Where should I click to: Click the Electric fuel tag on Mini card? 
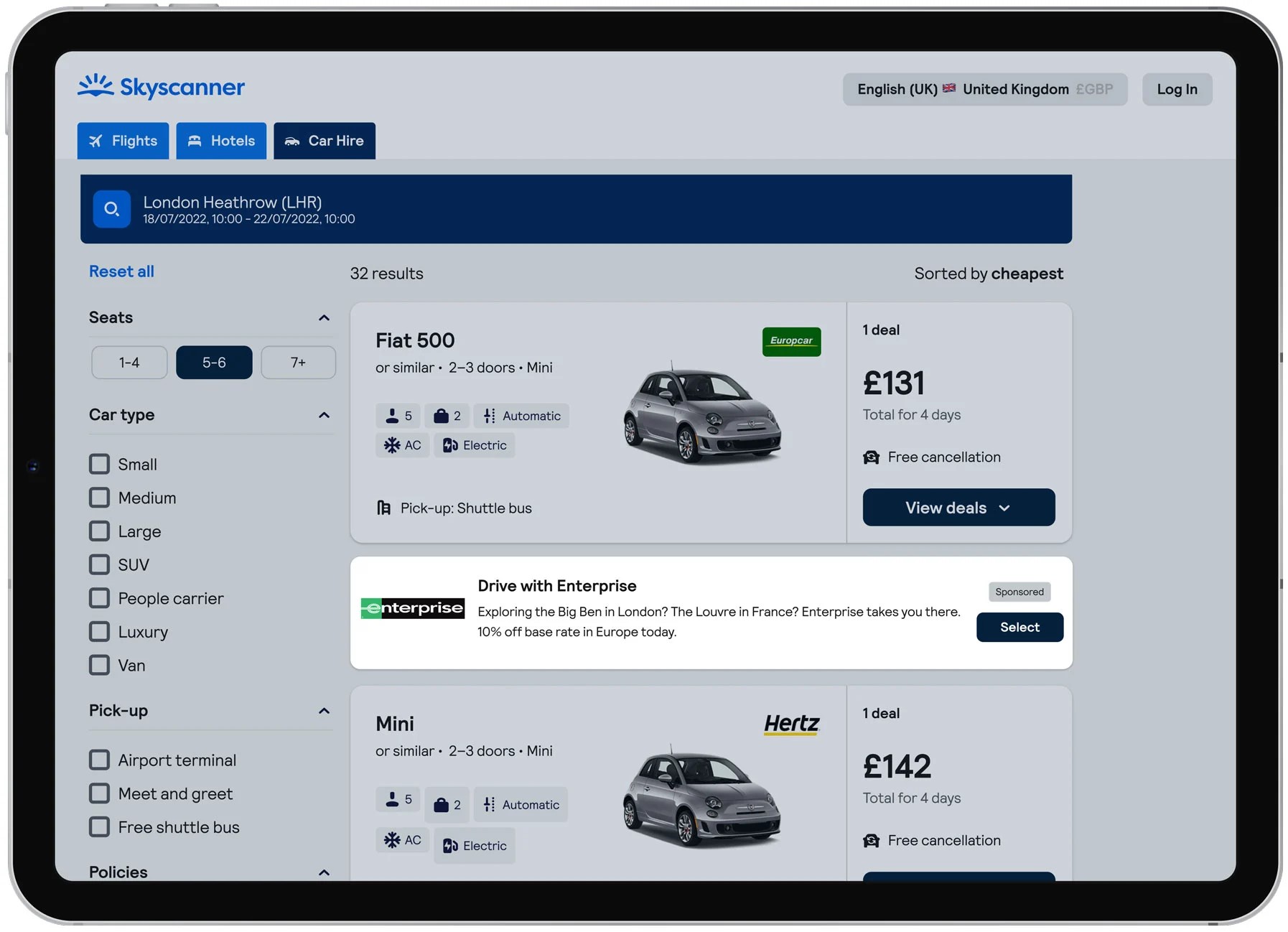pos(475,846)
